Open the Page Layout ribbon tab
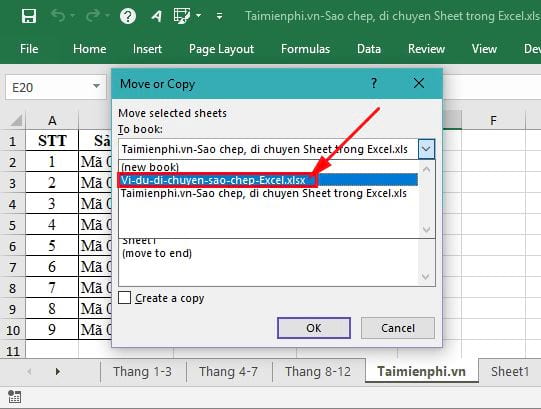 (222, 49)
